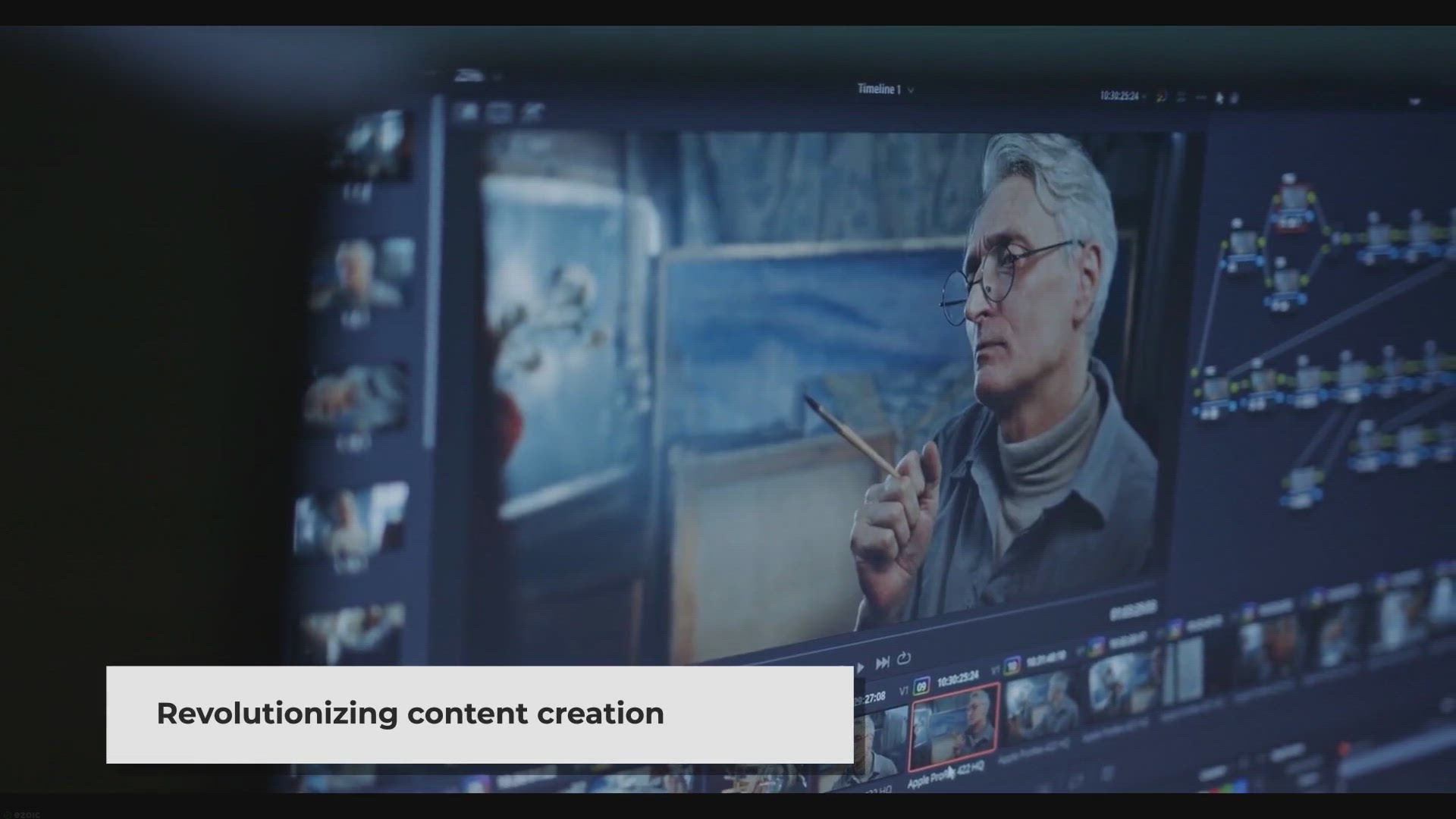
Task: Click the second viewer mode icon above the viewer left
Action: click(x=497, y=113)
